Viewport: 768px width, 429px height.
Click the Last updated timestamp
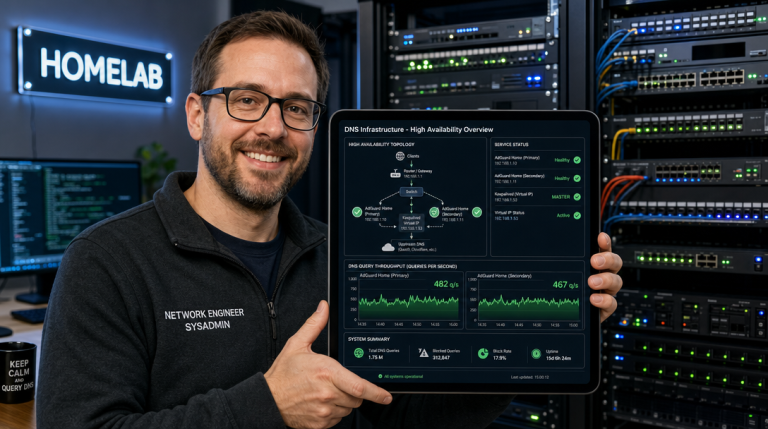click(529, 377)
